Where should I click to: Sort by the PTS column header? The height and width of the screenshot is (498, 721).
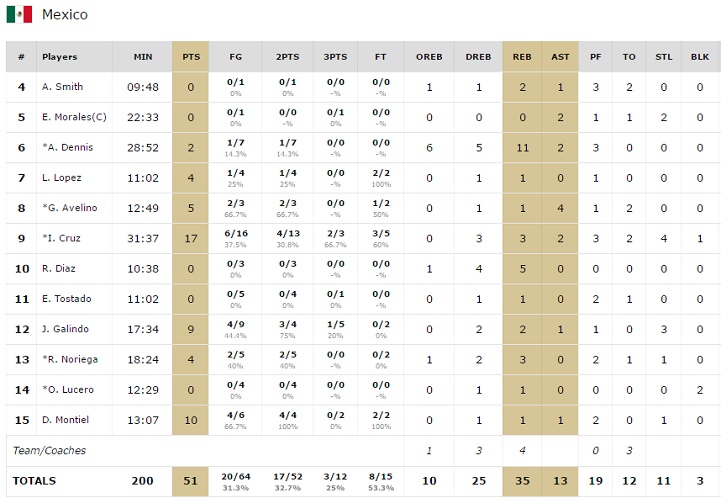click(191, 57)
